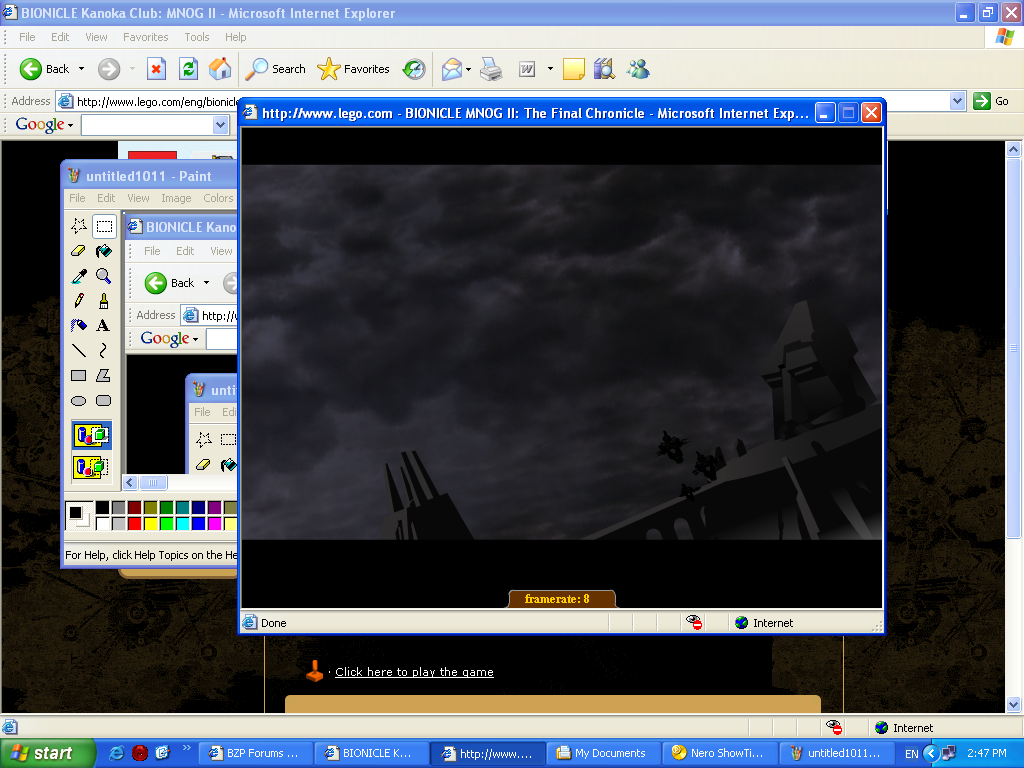
Task: Open the Image menu in Paint
Action: (x=176, y=198)
